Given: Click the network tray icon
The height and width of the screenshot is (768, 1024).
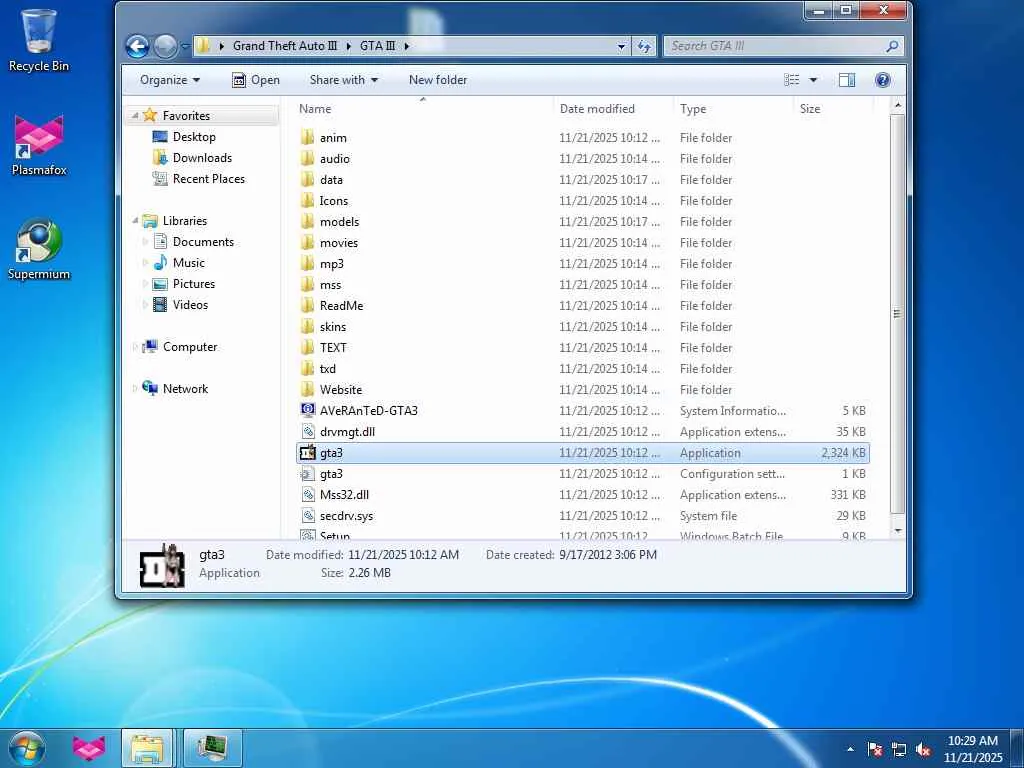Looking at the screenshot, I should click(x=899, y=749).
